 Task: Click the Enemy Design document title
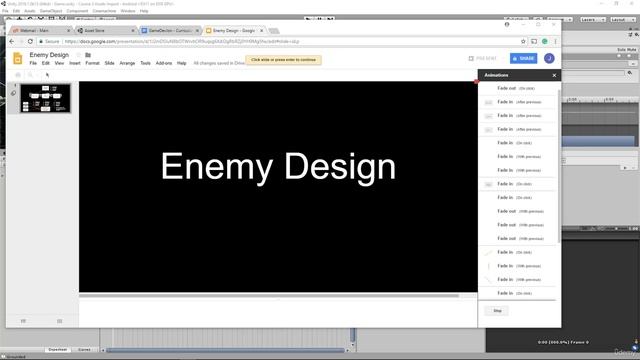coord(49,55)
